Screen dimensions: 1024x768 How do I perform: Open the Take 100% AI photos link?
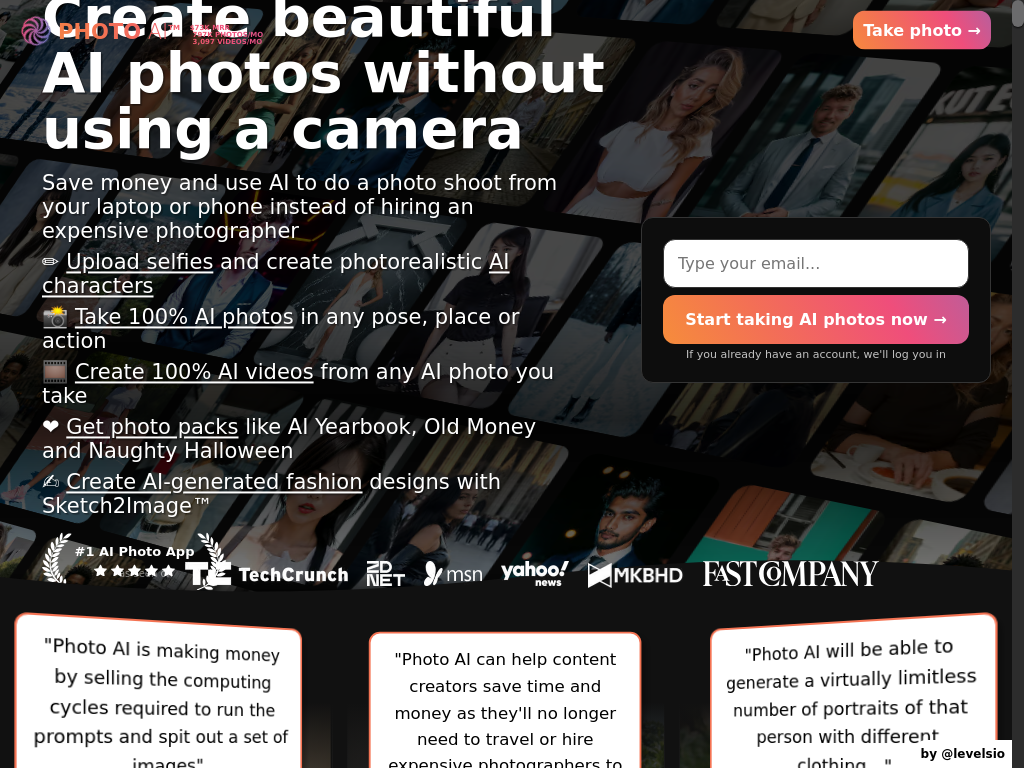point(184,317)
